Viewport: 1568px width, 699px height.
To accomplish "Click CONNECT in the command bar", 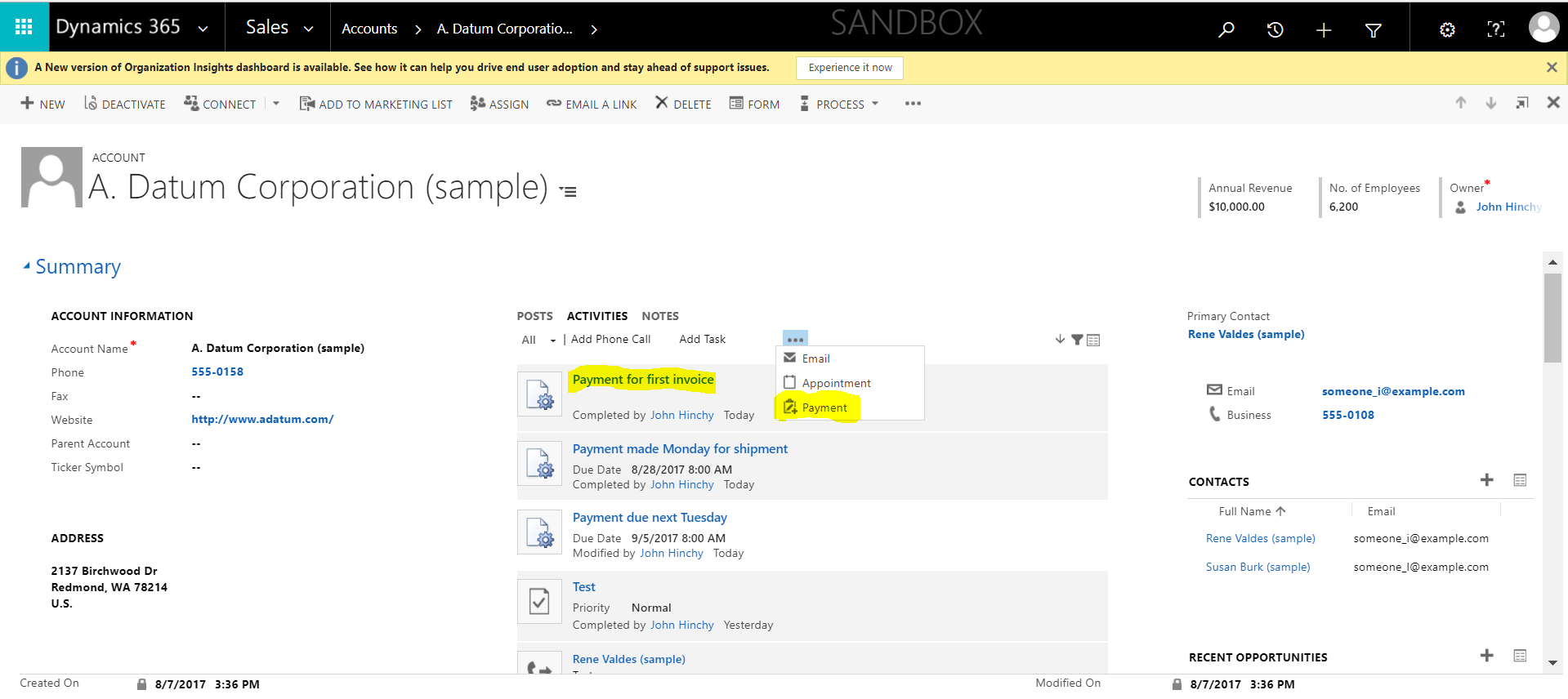I will pos(220,104).
